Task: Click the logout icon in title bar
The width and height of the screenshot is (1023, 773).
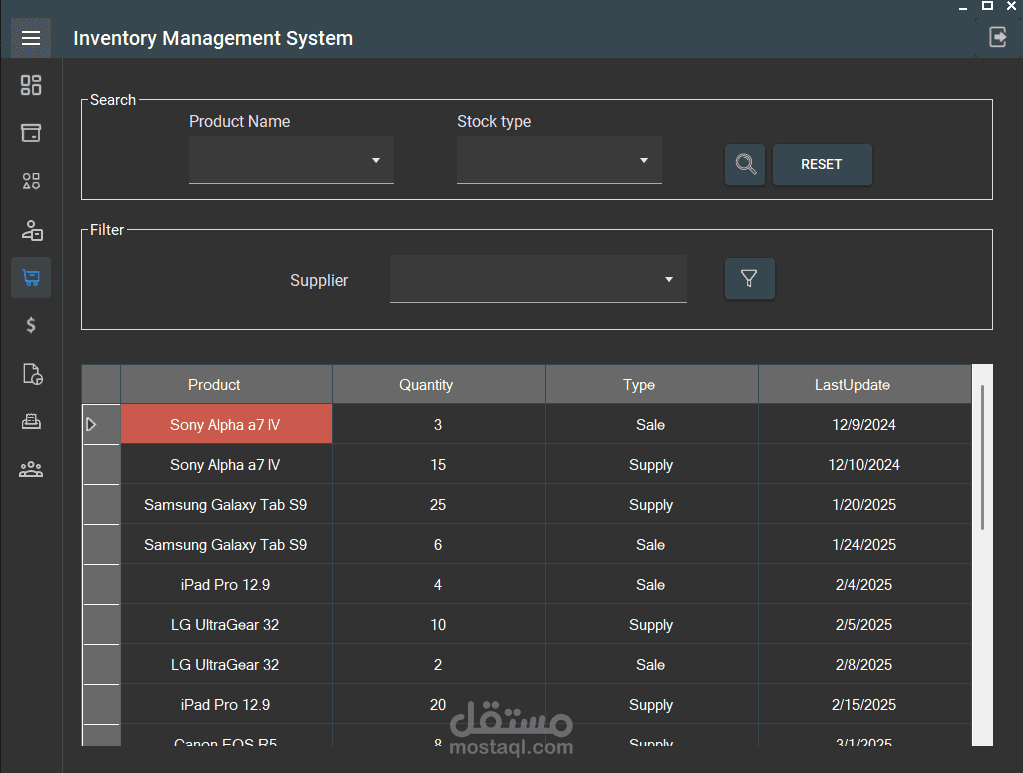Action: tap(998, 37)
